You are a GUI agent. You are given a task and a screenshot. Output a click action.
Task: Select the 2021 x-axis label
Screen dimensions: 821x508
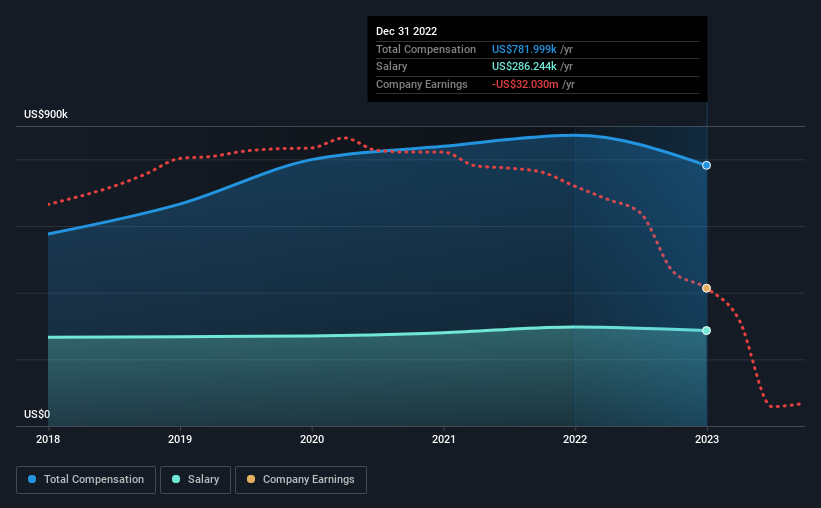443,439
